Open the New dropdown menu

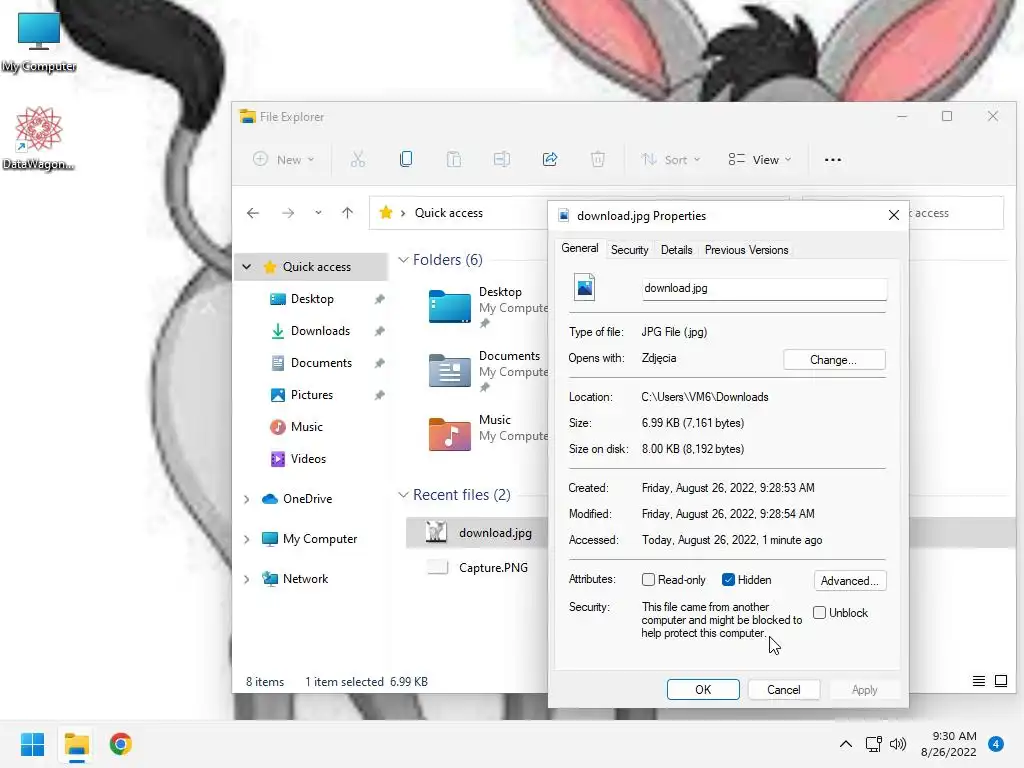coord(283,159)
